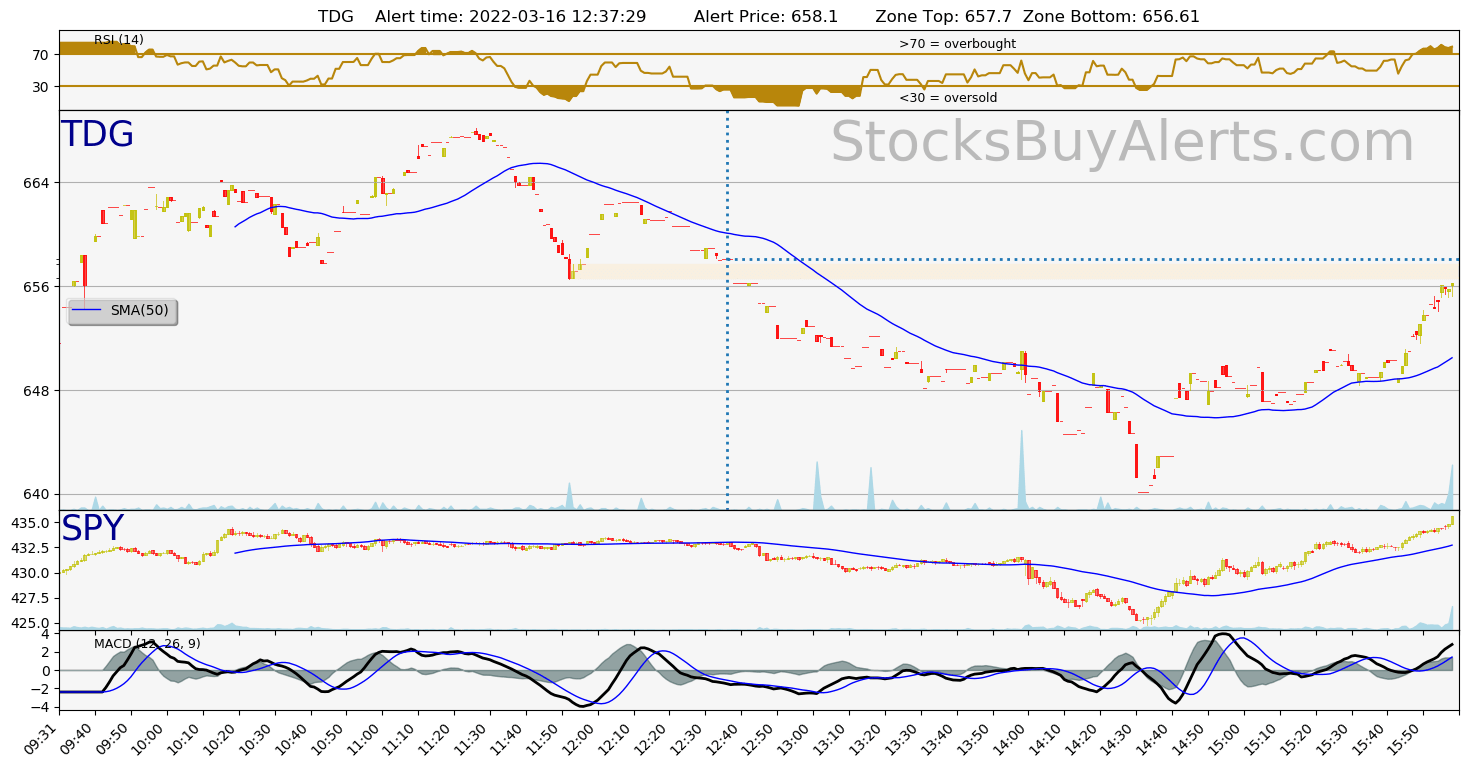Click the 432.5 SPY axis label
Screen dimensions: 1474x768
click(x=31, y=549)
